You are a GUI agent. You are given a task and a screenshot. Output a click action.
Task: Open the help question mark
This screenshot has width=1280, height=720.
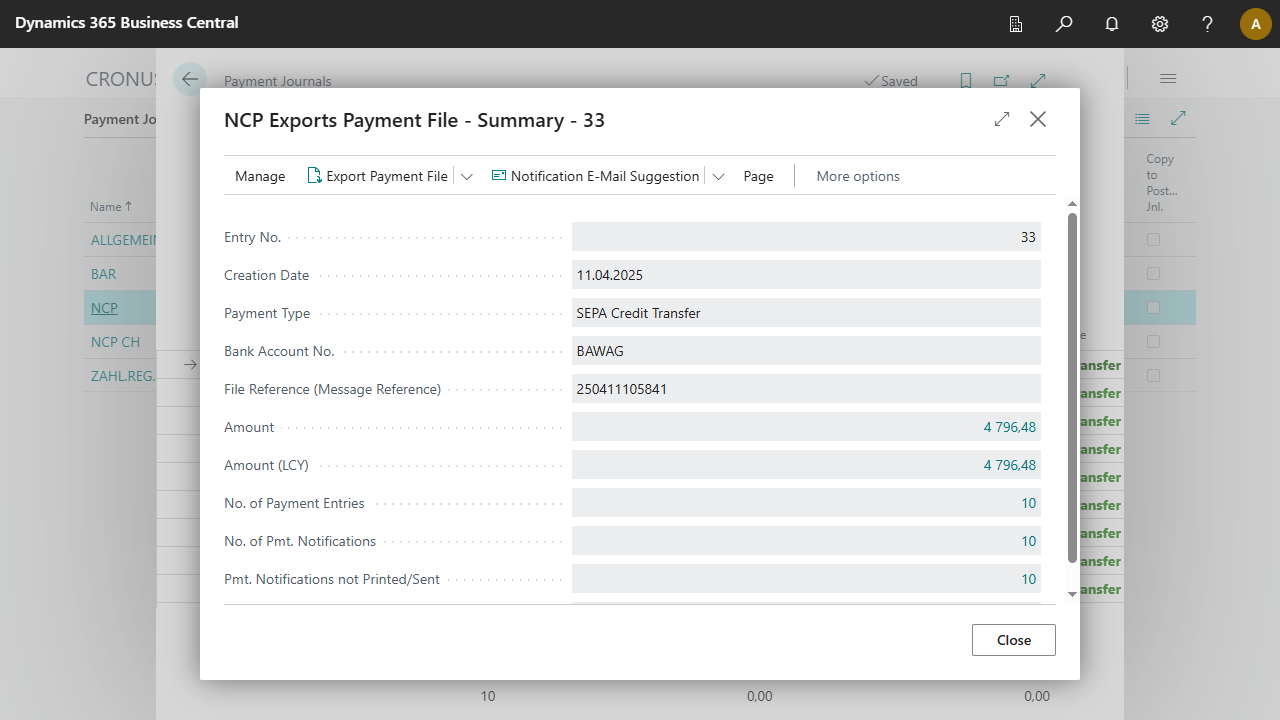(1208, 24)
